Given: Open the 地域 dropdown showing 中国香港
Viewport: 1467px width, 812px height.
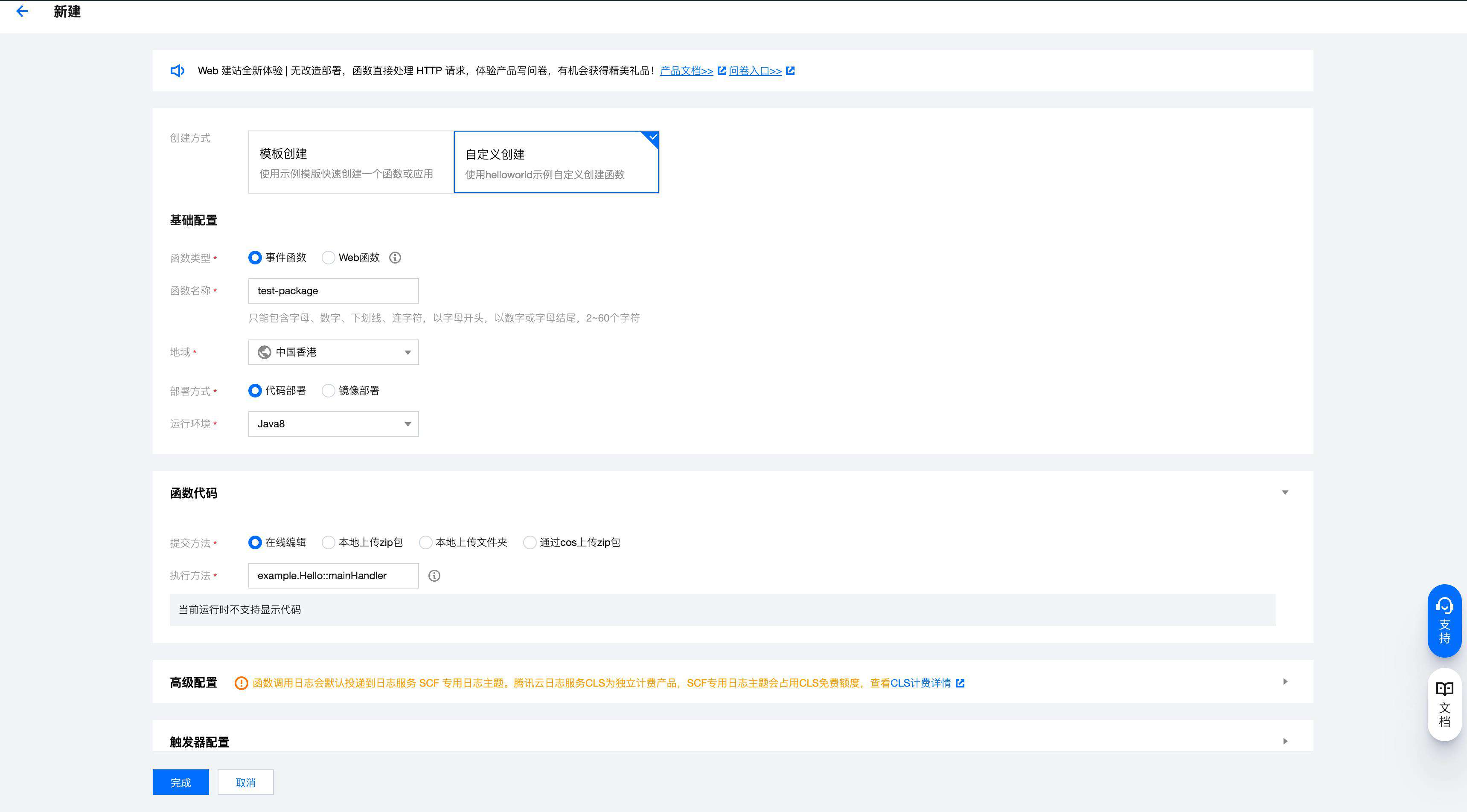Looking at the screenshot, I should coord(333,352).
